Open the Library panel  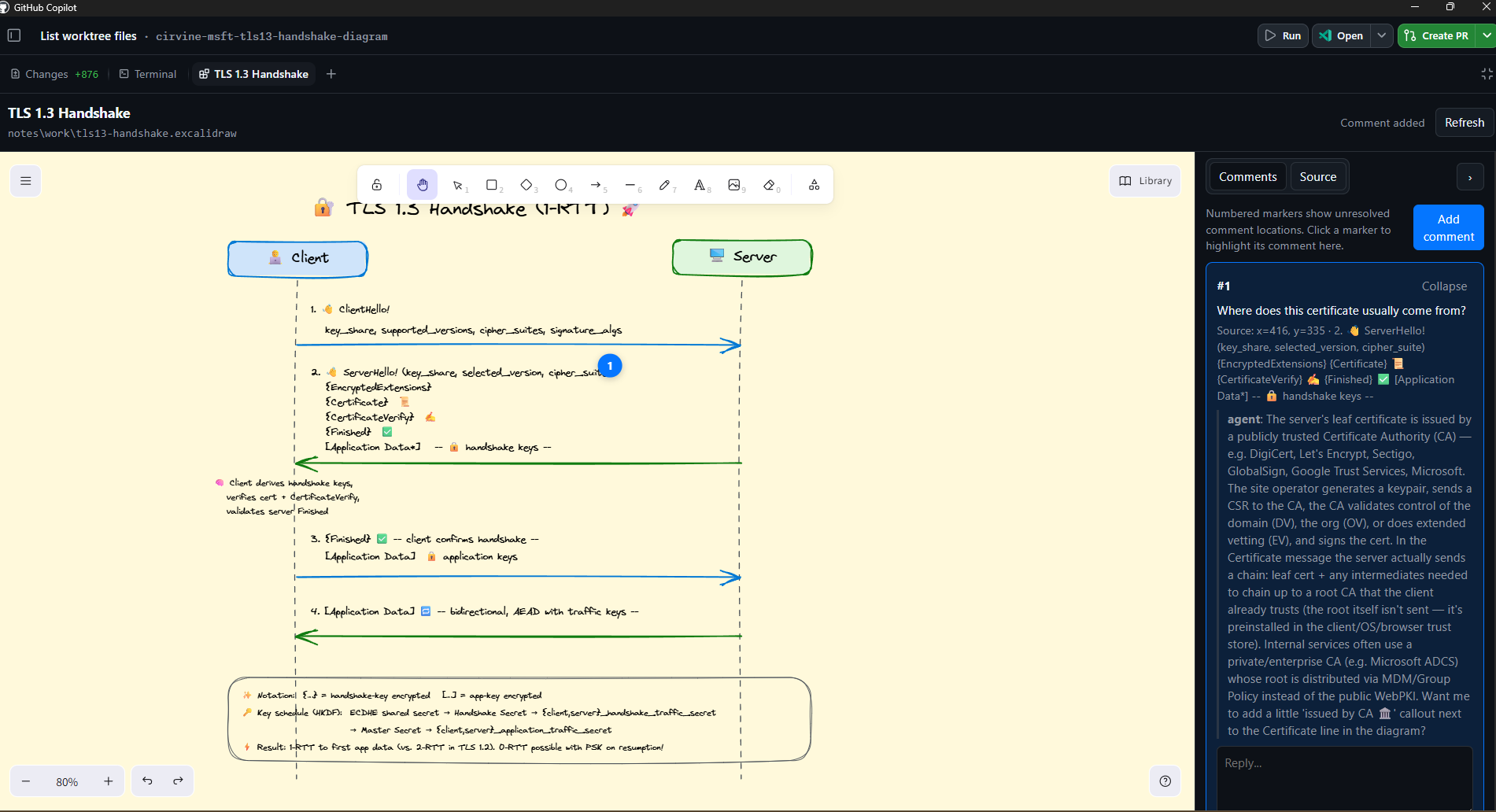(1145, 181)
